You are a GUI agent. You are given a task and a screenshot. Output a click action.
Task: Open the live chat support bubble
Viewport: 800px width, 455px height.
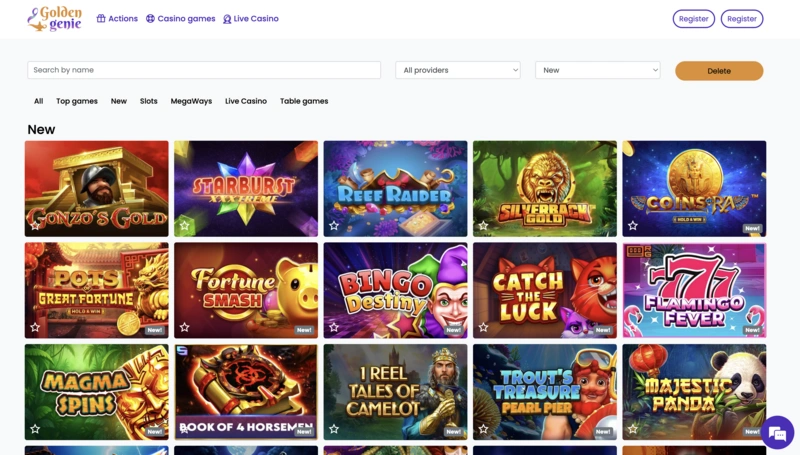coord(778,433)
